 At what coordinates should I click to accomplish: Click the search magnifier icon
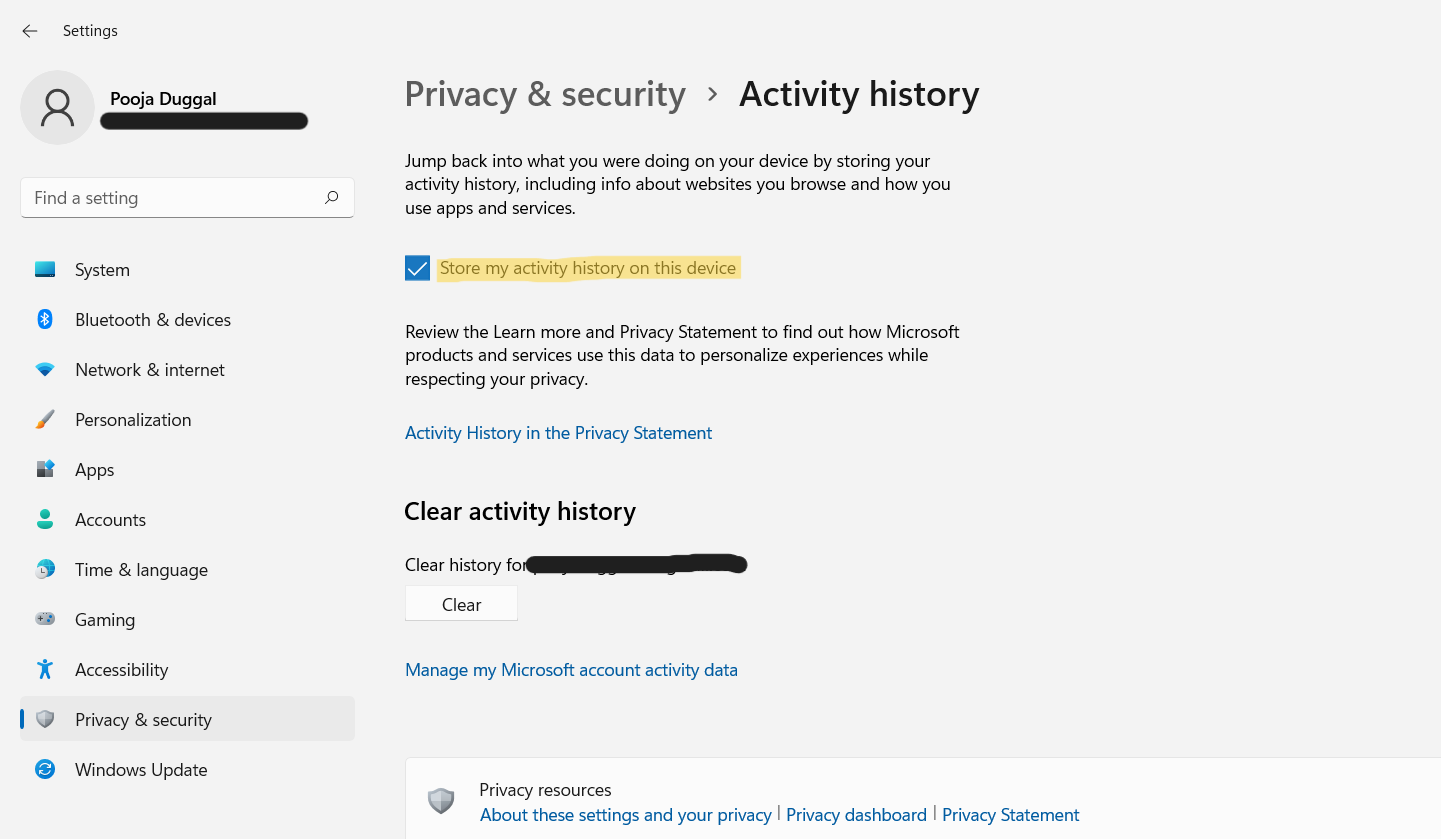coord(332,198)
